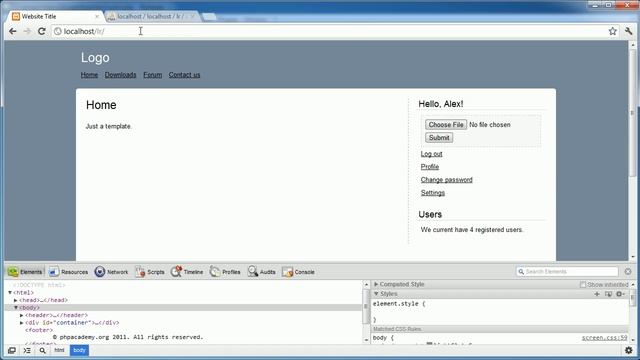640x360 pixels.
Task: Submit the file upload form
Action: tap(439, 138)
